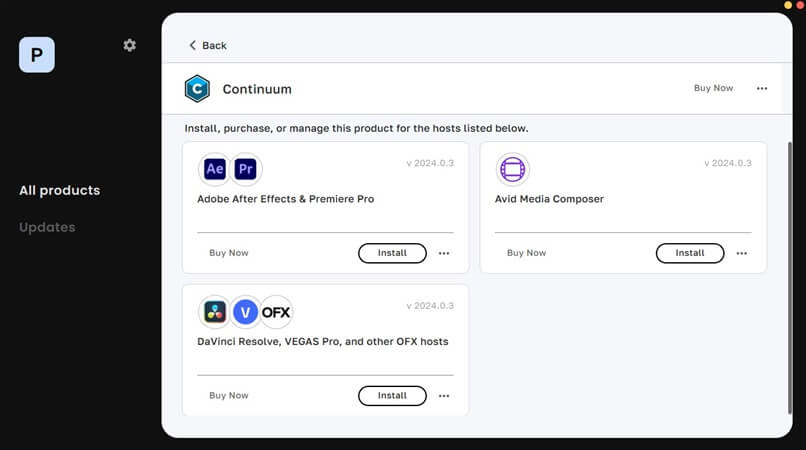Click the P profile logo tile

pyautogui.click(x=36, y=55)
